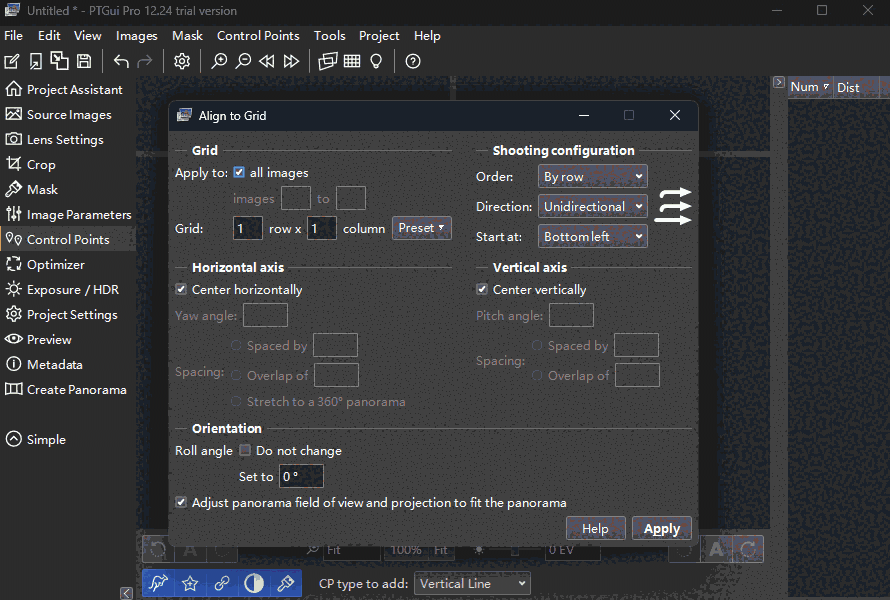Screen dimensions: 890x600
Task: Click the grid table icon in toolbar
Action: point(352,61)
